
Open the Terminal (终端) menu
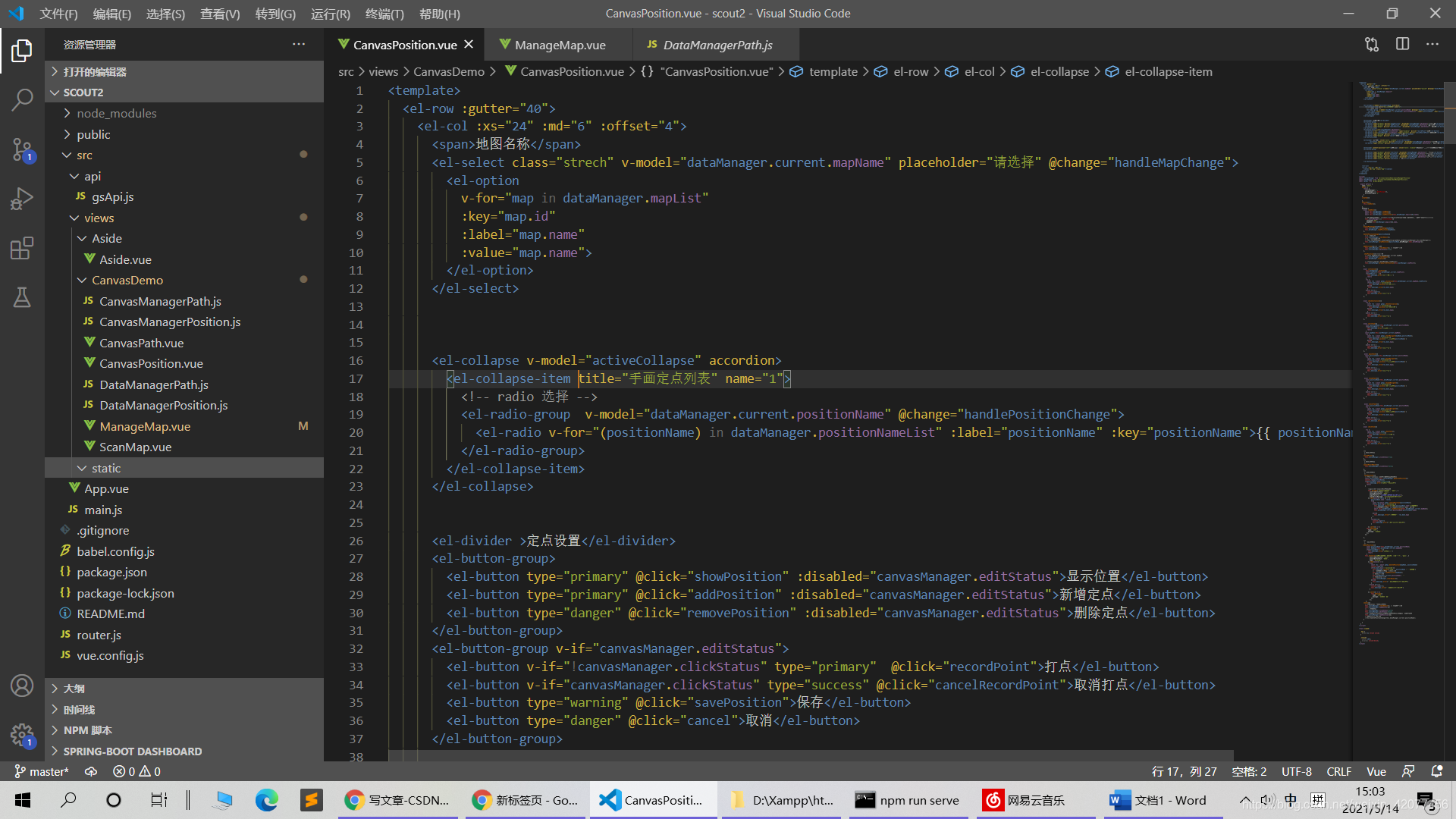click(x=384, y=14)
